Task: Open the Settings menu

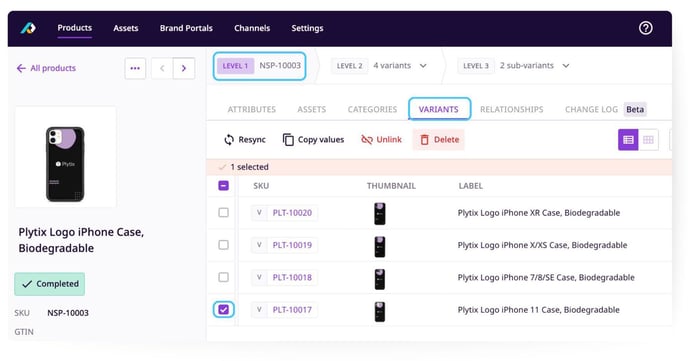Action: [307, 28]
